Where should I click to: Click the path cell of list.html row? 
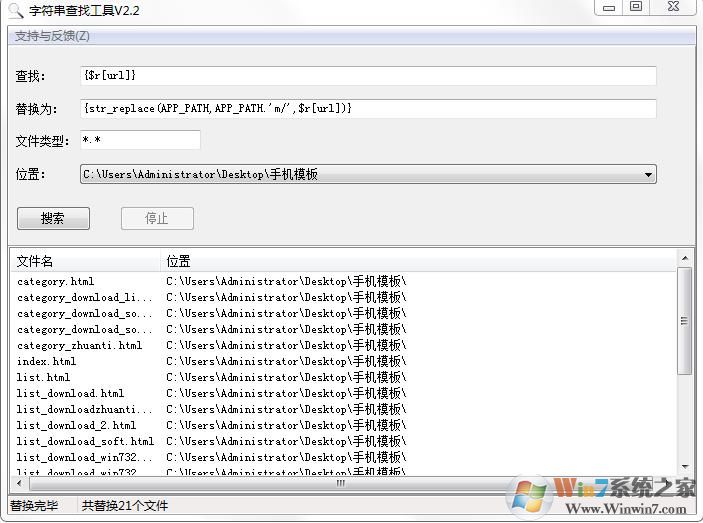coord(286,377)
